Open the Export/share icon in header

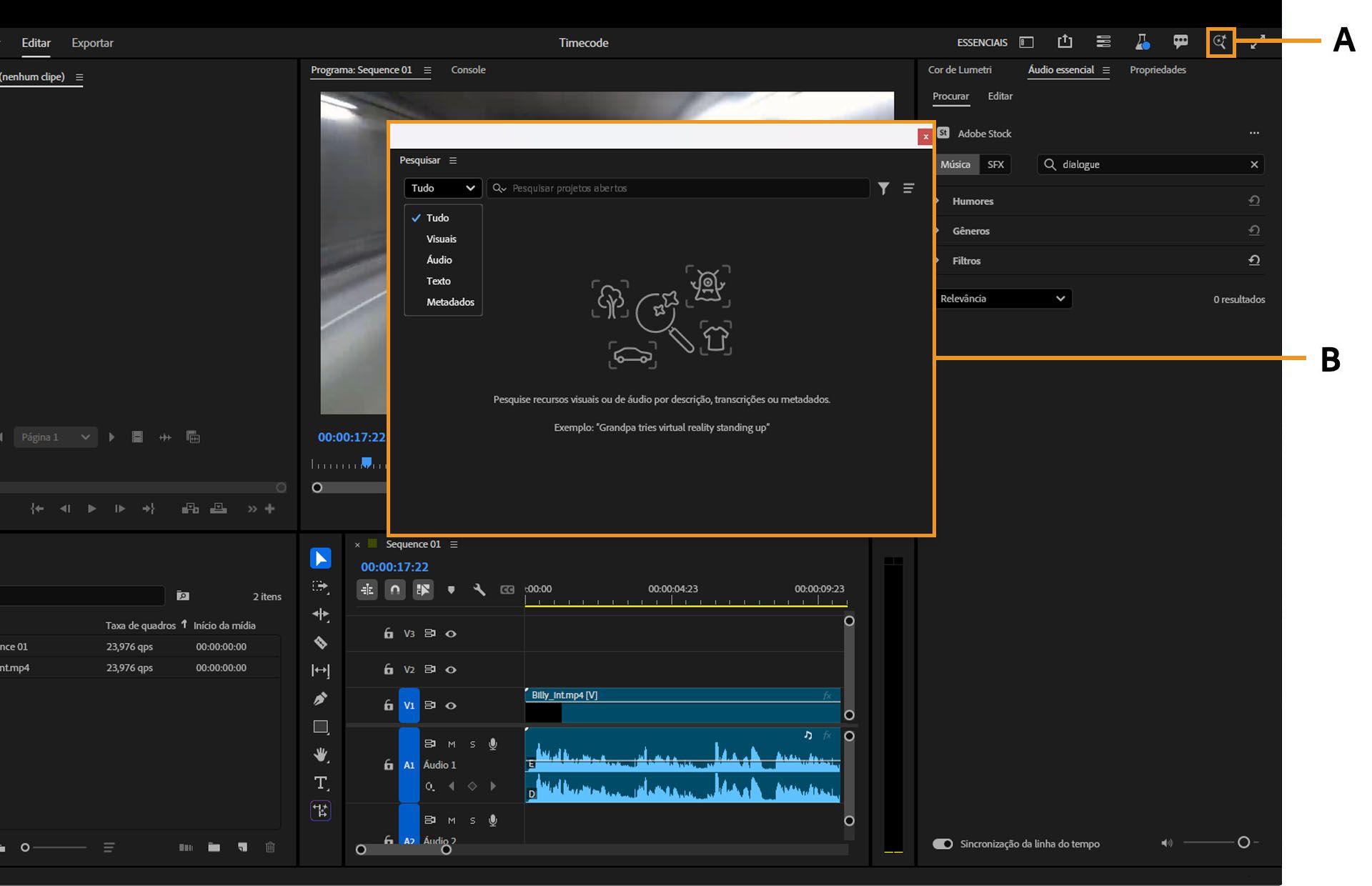click(1065, 42)
